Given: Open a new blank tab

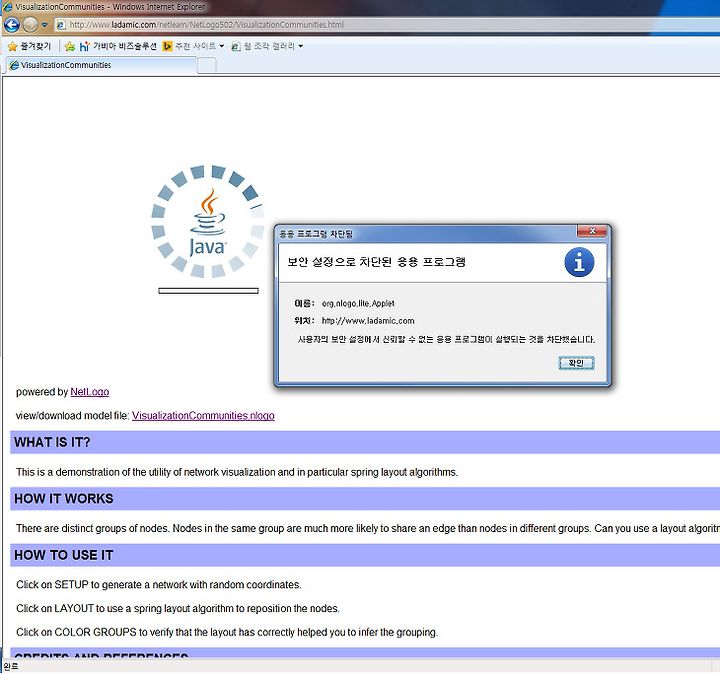Looking at the screenshot, I should click(207, 66).
